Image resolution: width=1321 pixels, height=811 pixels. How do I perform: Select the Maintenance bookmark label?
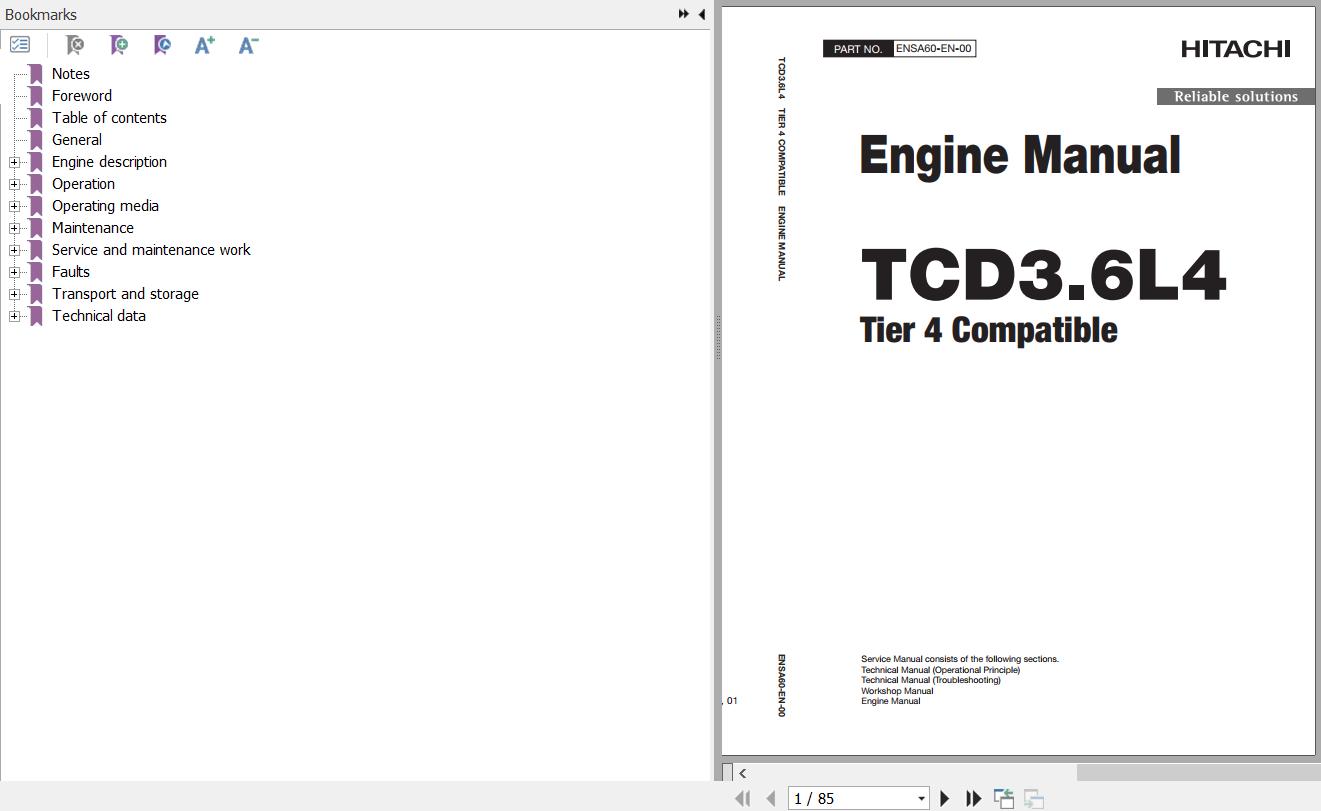93,228
